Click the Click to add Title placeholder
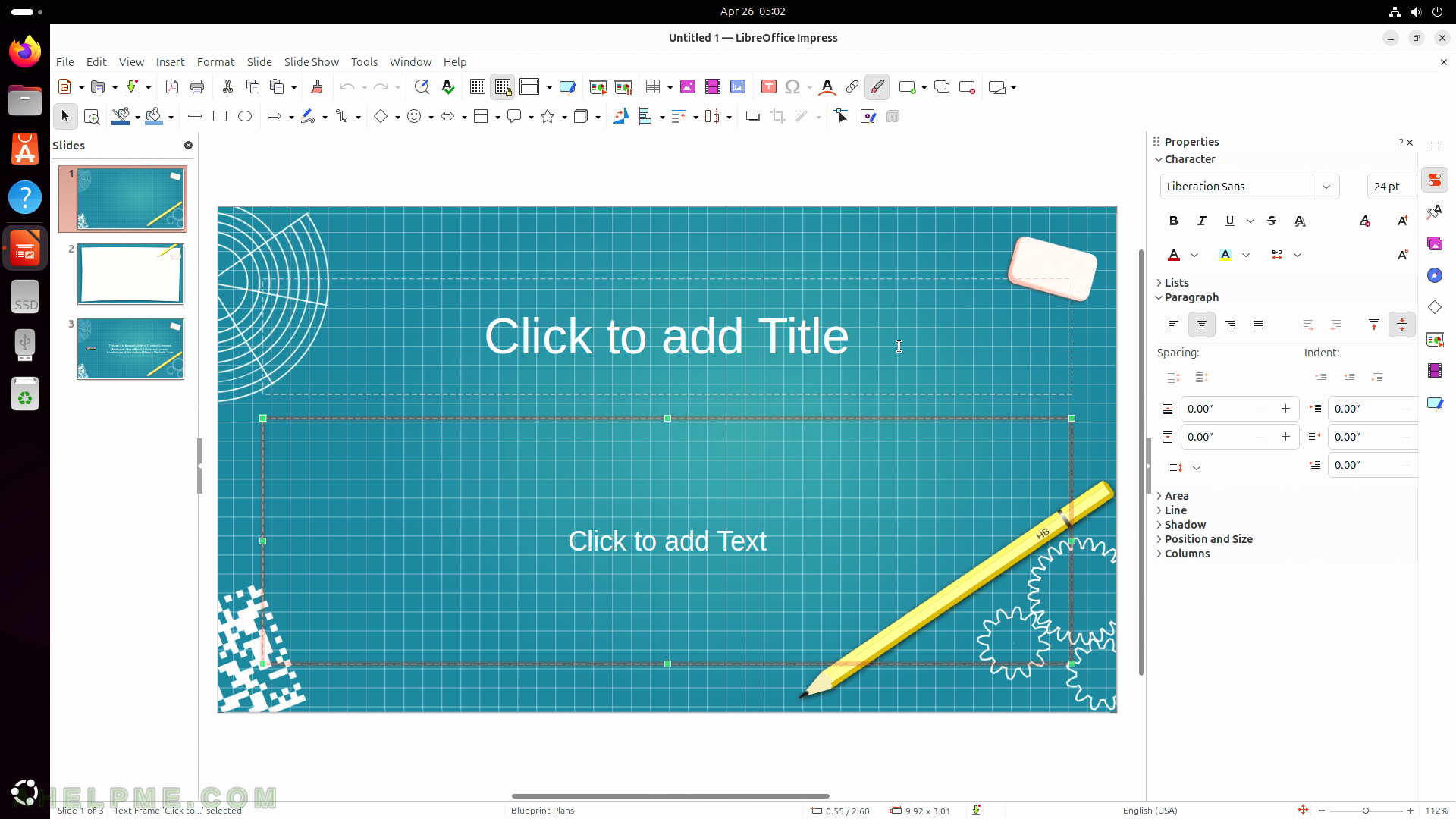The image size is (1456, 819). [667, 337]
